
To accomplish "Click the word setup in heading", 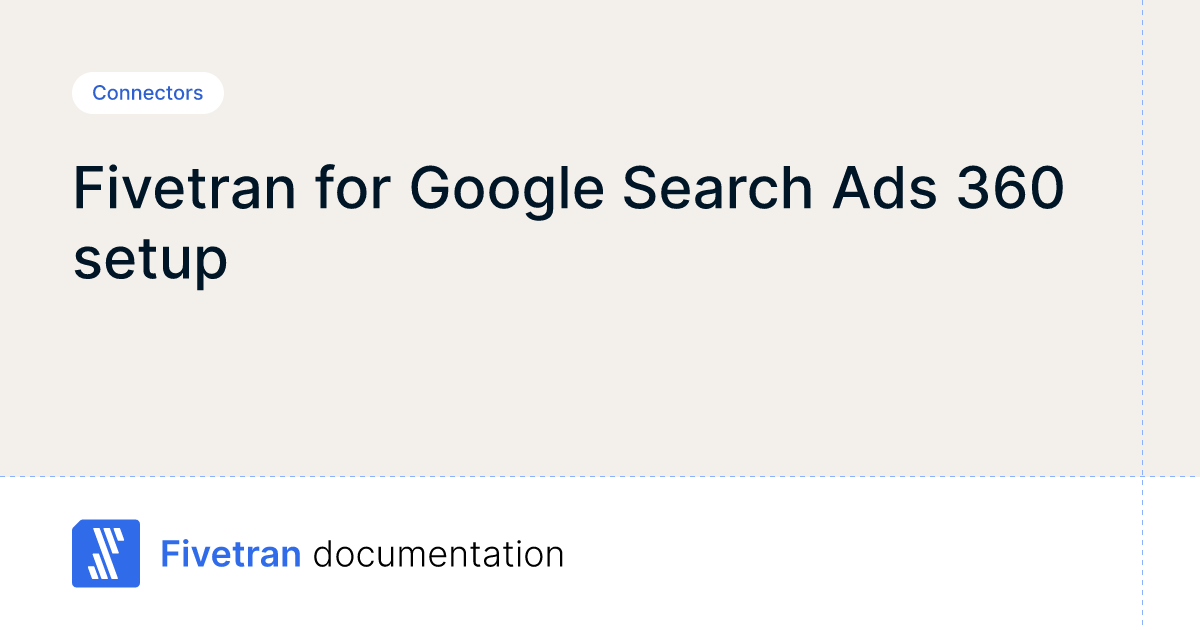I will [x=150, y=260].
